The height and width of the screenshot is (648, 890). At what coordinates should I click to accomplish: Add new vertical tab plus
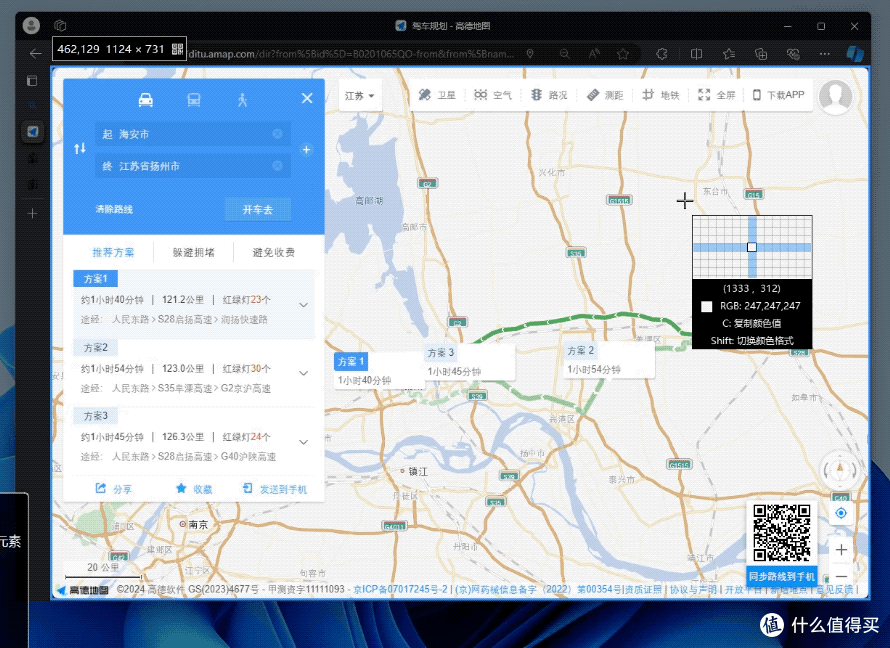point(32,213)
